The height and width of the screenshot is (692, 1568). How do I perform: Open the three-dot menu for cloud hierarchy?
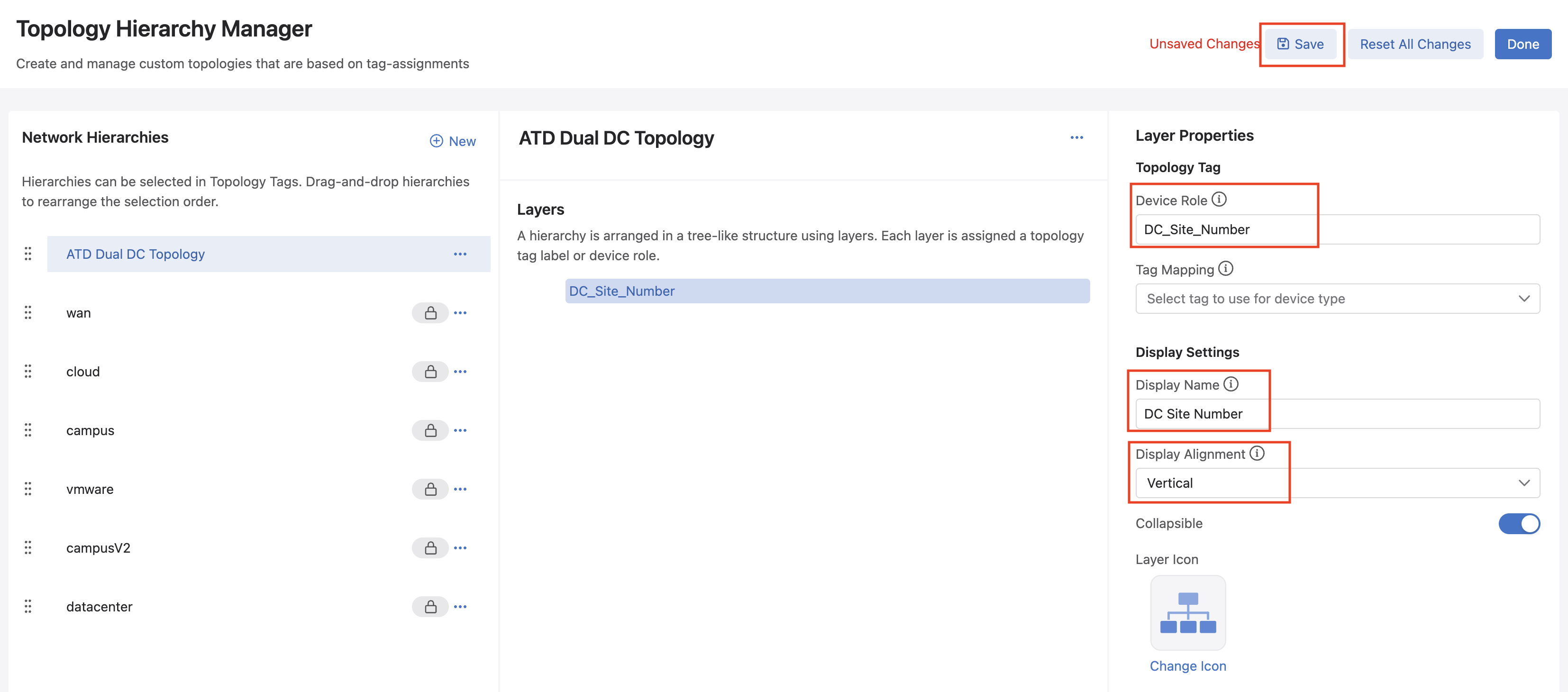click(x=460, y=372)
